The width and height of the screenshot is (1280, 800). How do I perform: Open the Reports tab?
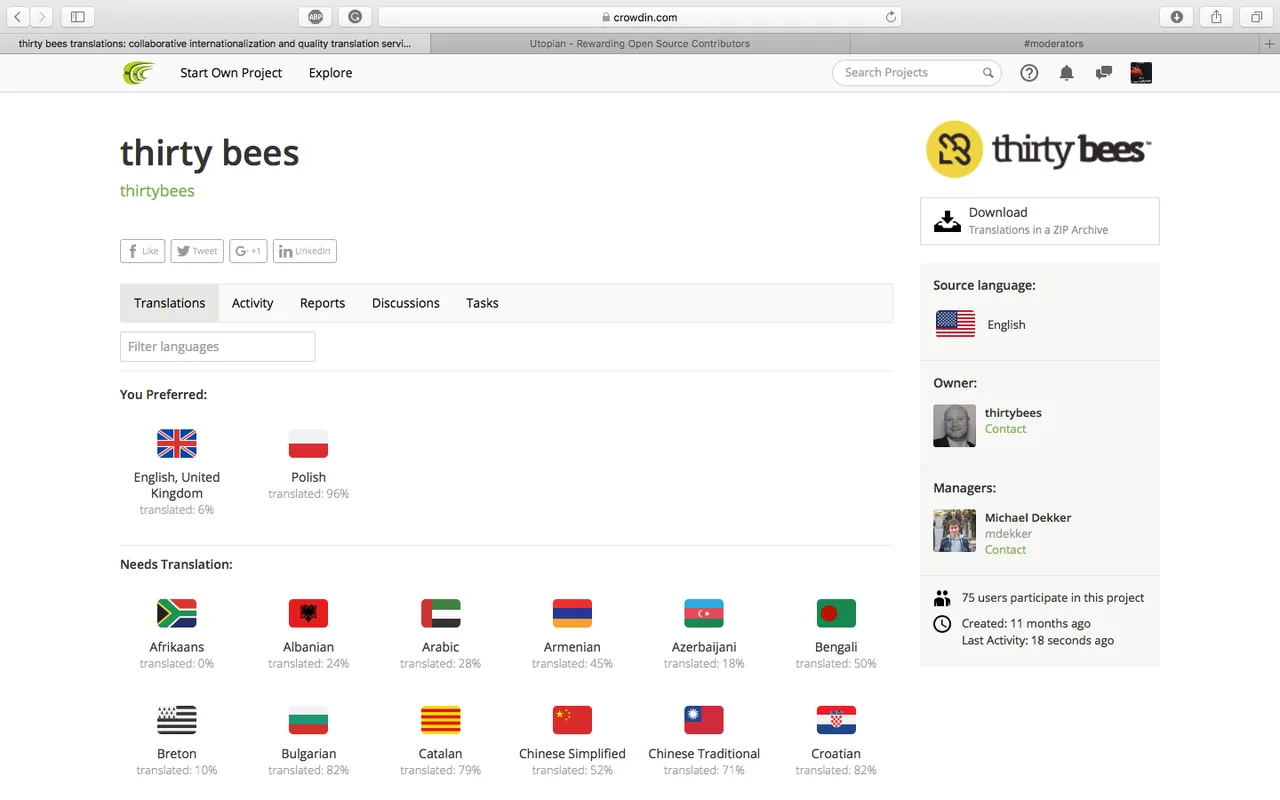322,303
